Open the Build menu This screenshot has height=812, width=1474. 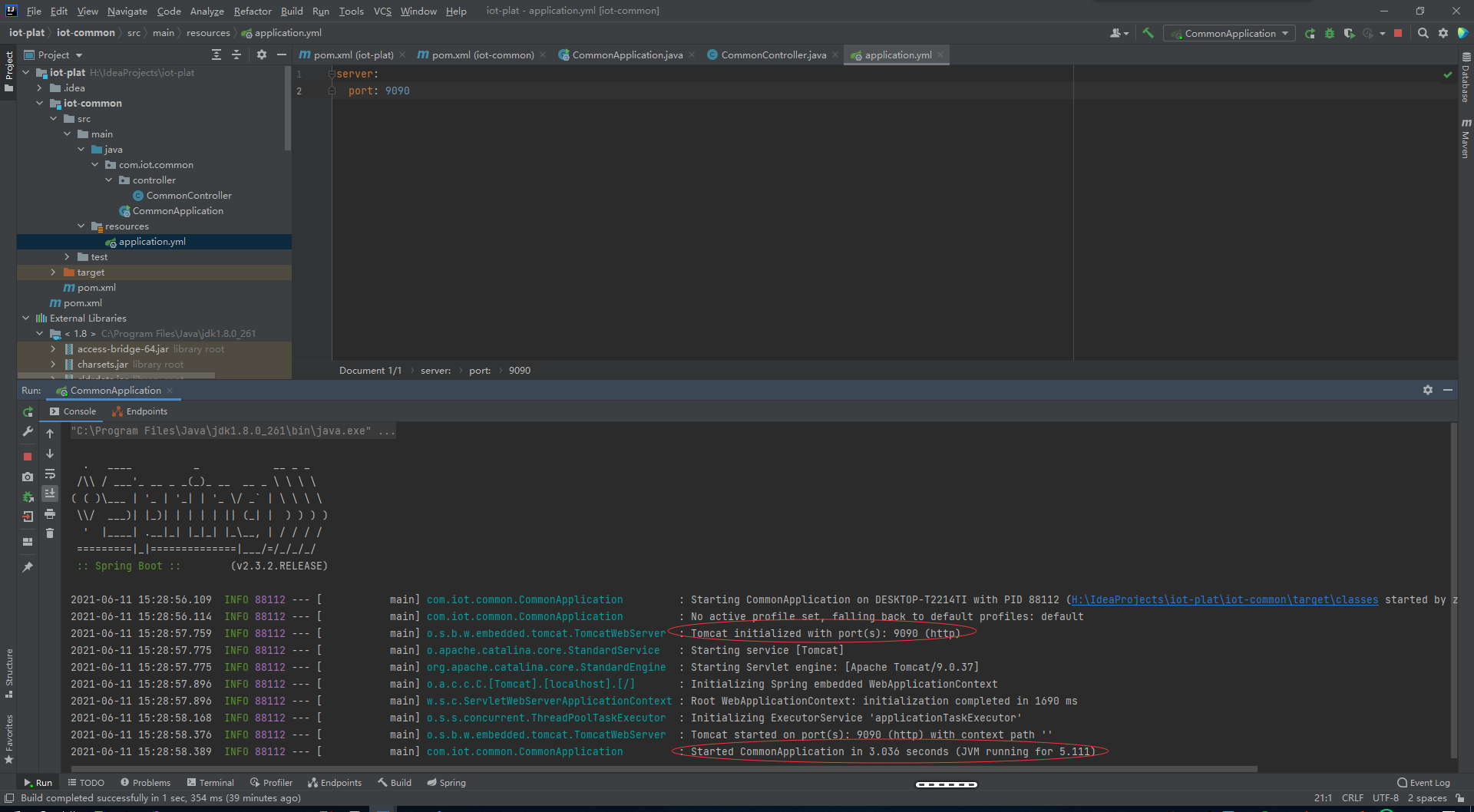coord(291,11)
